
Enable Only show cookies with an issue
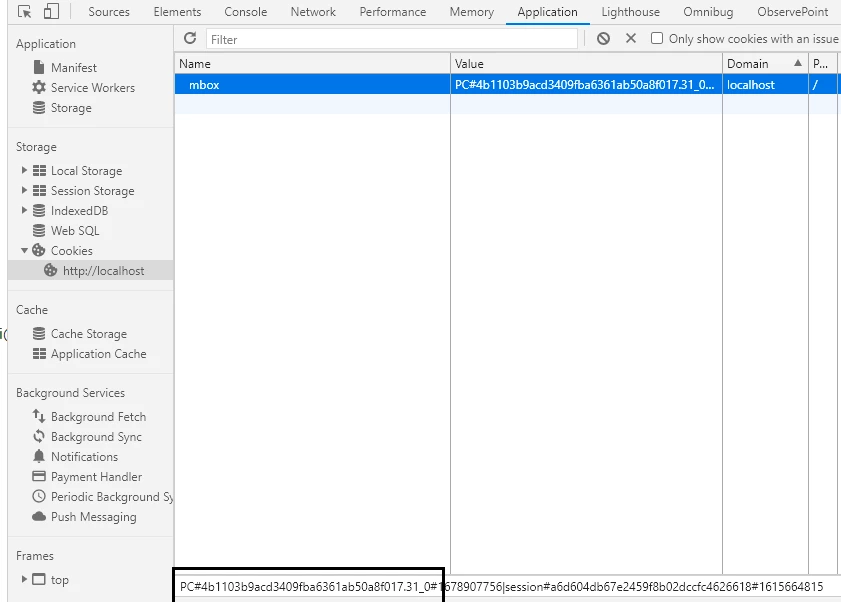(656, 38)
